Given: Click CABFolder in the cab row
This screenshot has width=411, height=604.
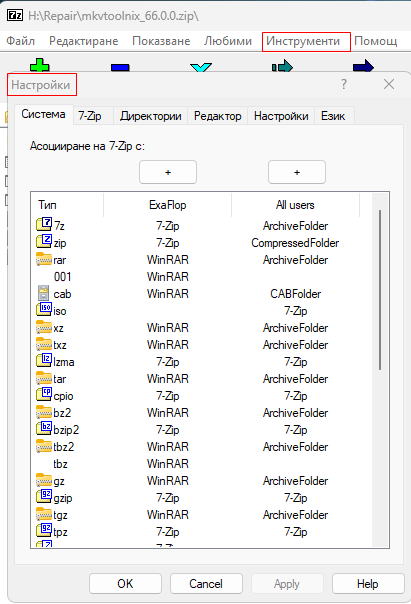Looking at the screenshot, I should tap(295, 294).
